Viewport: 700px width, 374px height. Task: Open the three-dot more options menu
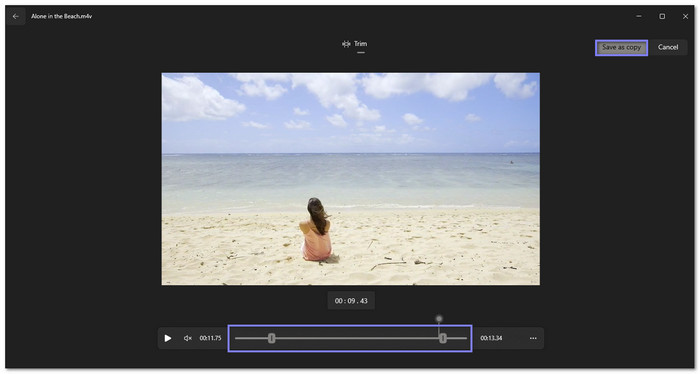[533, 338]
